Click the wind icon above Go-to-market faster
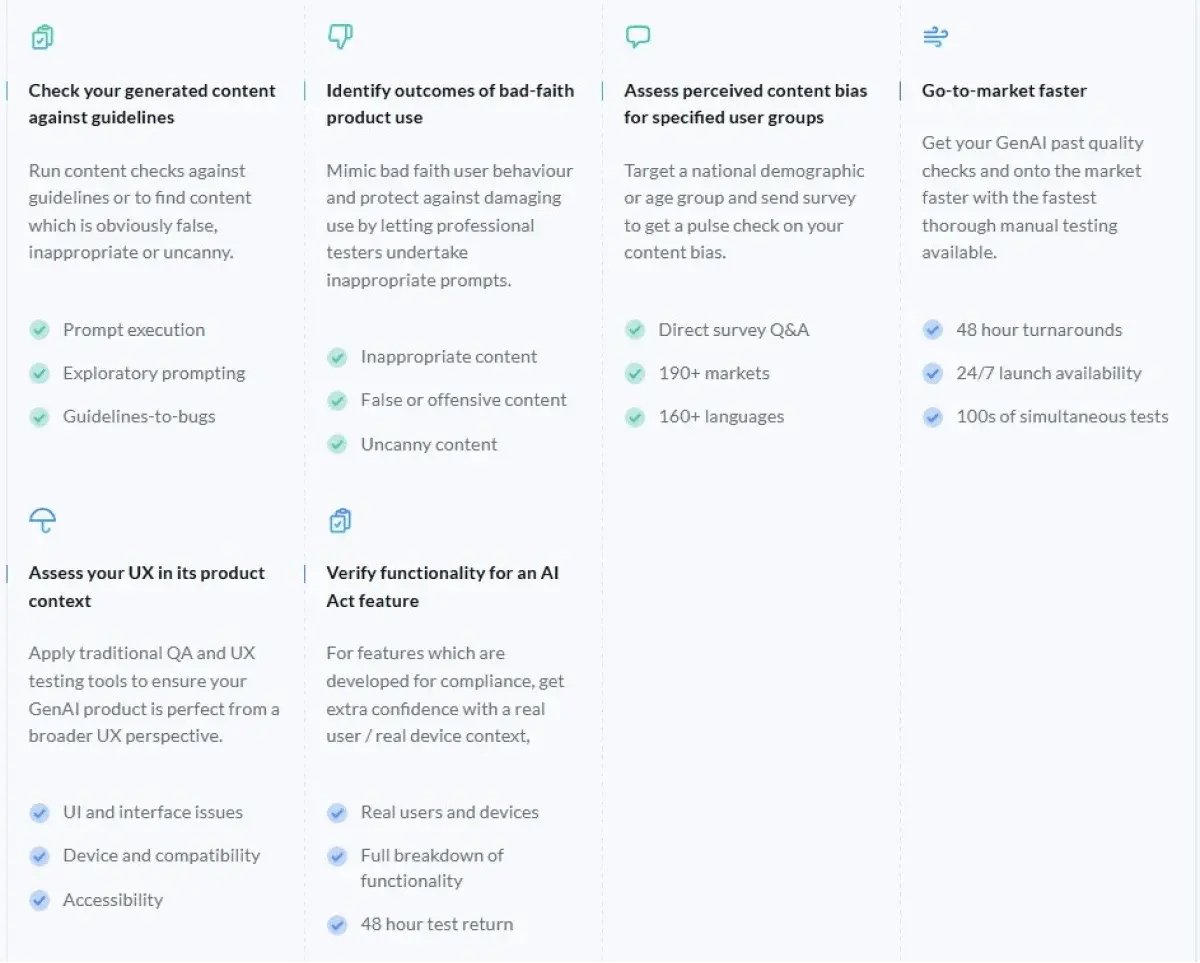The width and height of the screenshot is (1200, 963). (935, 38)
